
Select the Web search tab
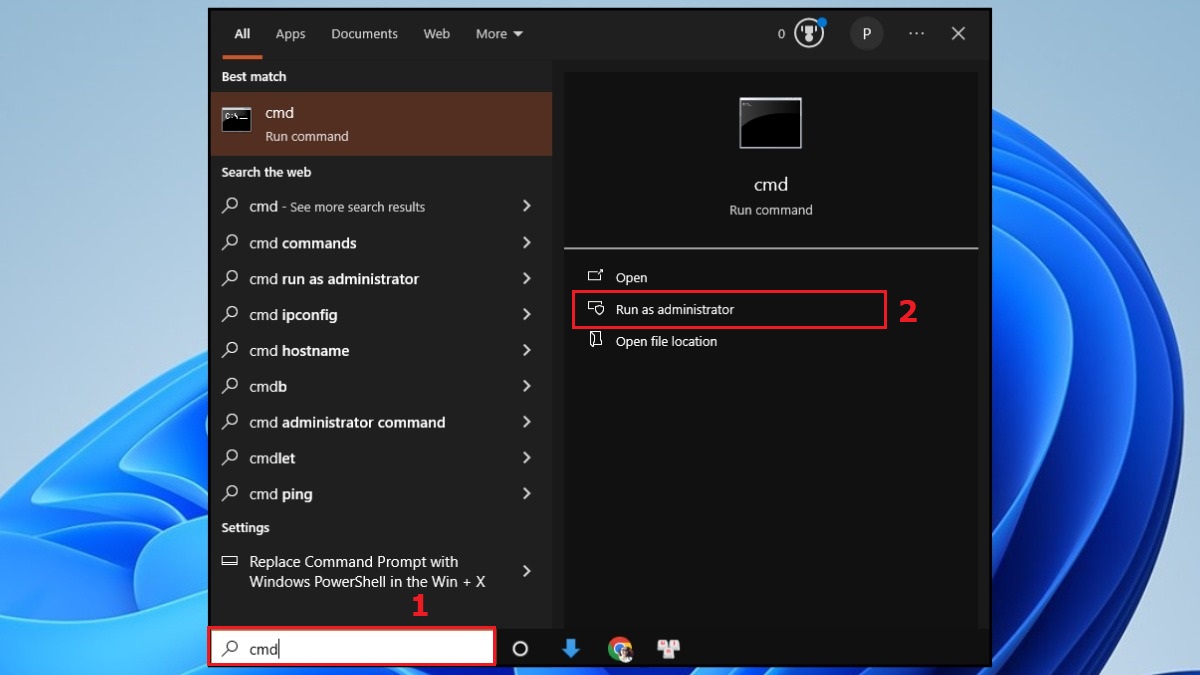[x=436, y=33]
